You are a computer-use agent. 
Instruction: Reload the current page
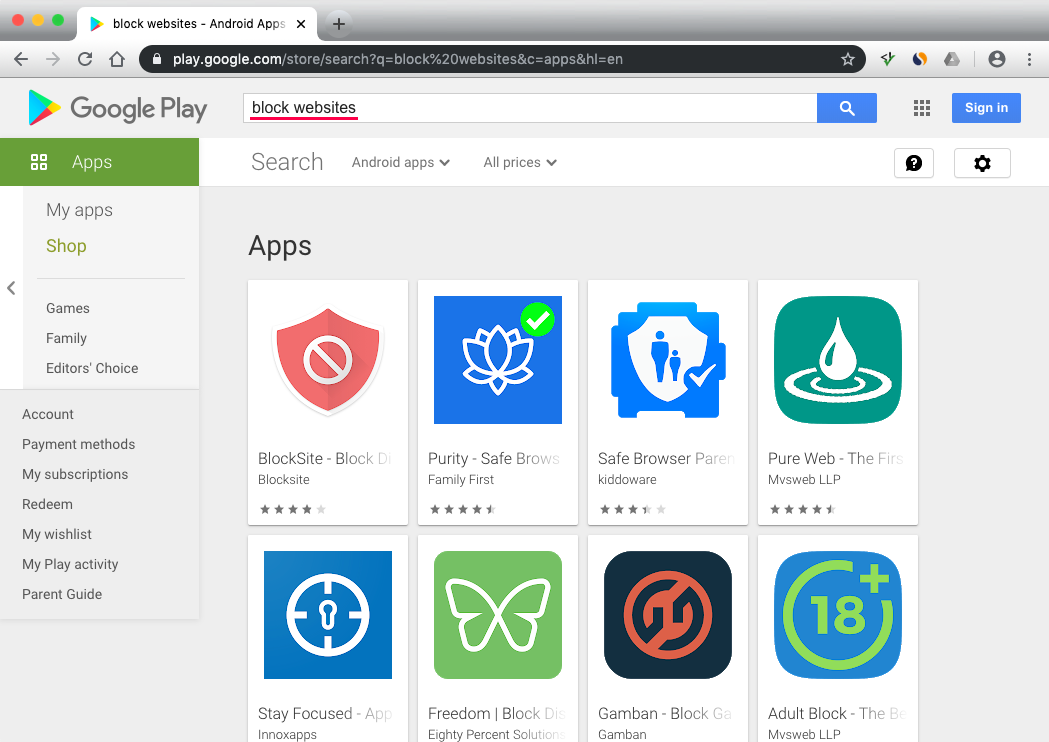pos(85,59)
